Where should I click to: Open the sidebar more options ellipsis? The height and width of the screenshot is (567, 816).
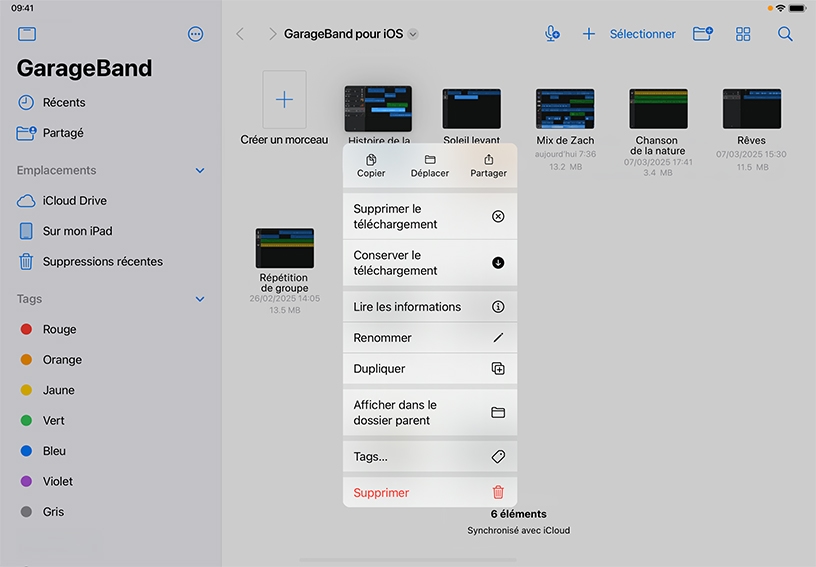click(x=195, y=34)
